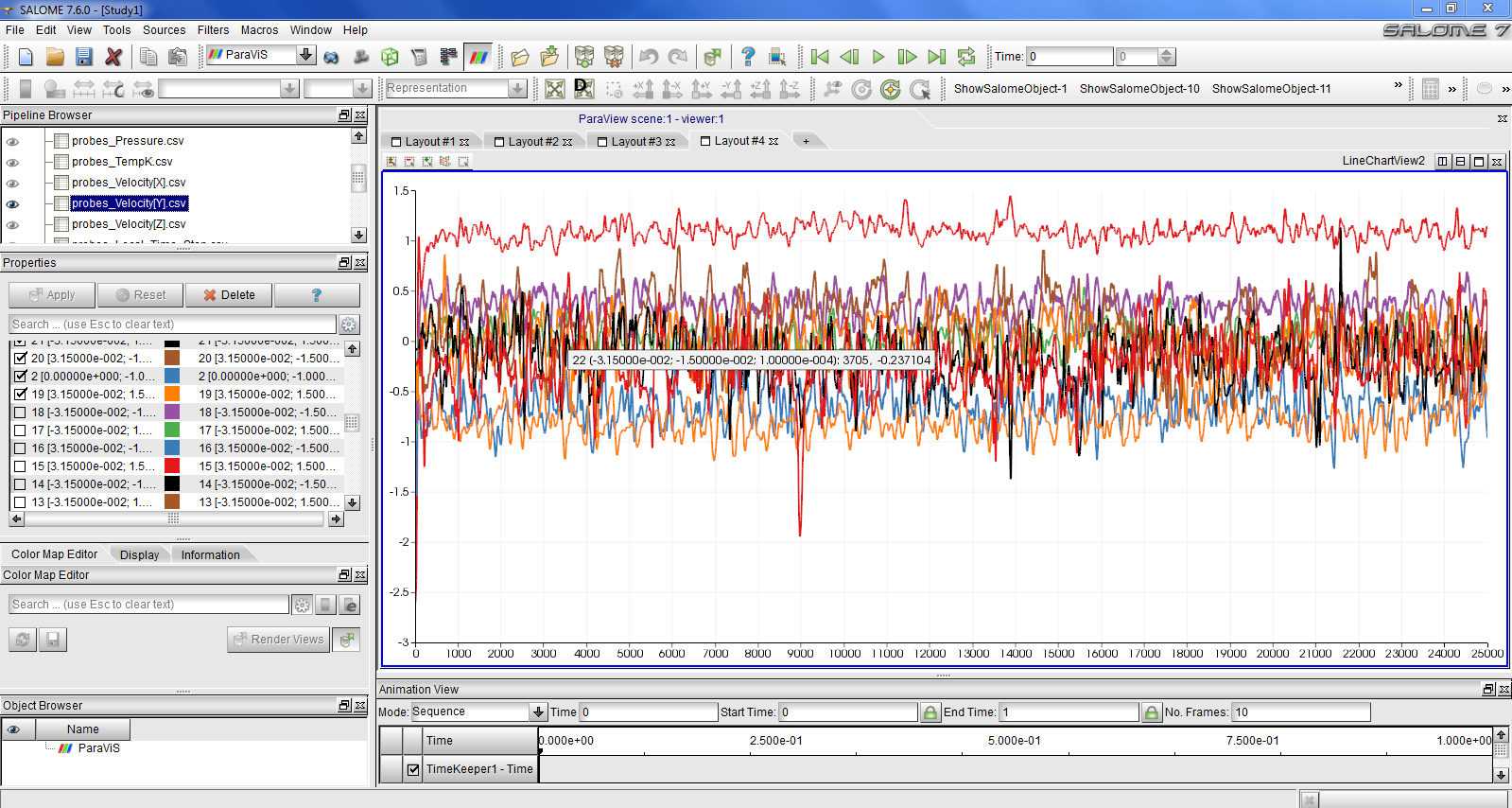1512x808 pixels.
Task: Click the toolbar Help question mark icon
Action: [748, 57]
